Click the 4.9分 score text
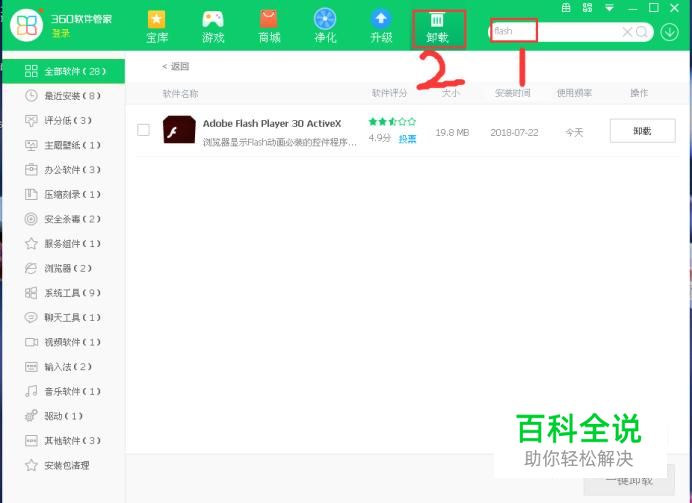Viewport: 692px width, 503px height. (380, 138)
